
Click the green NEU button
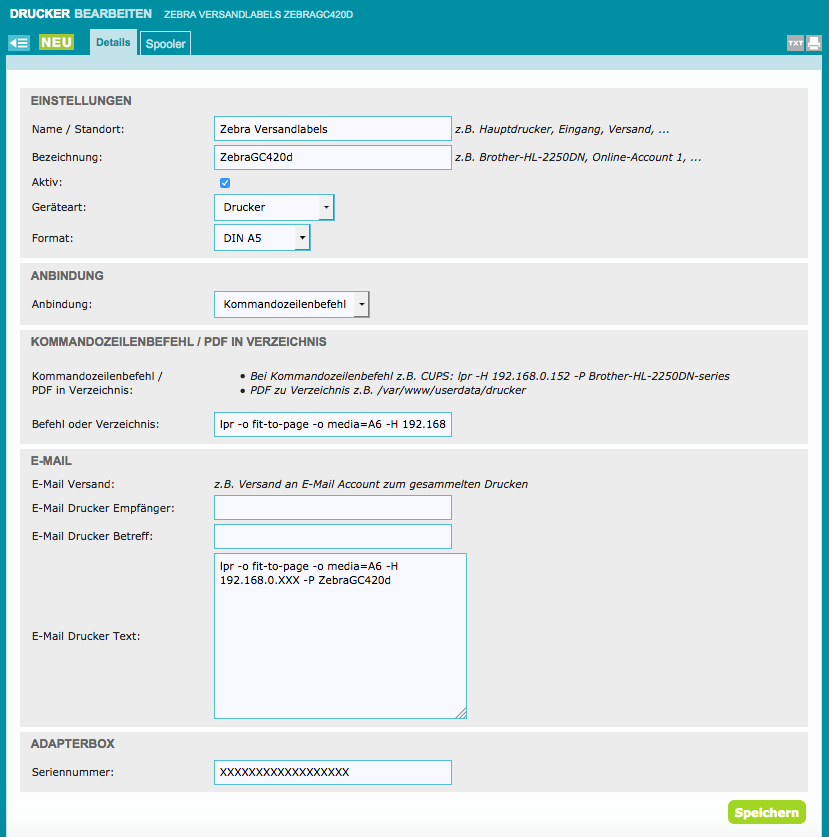[56, 42]
